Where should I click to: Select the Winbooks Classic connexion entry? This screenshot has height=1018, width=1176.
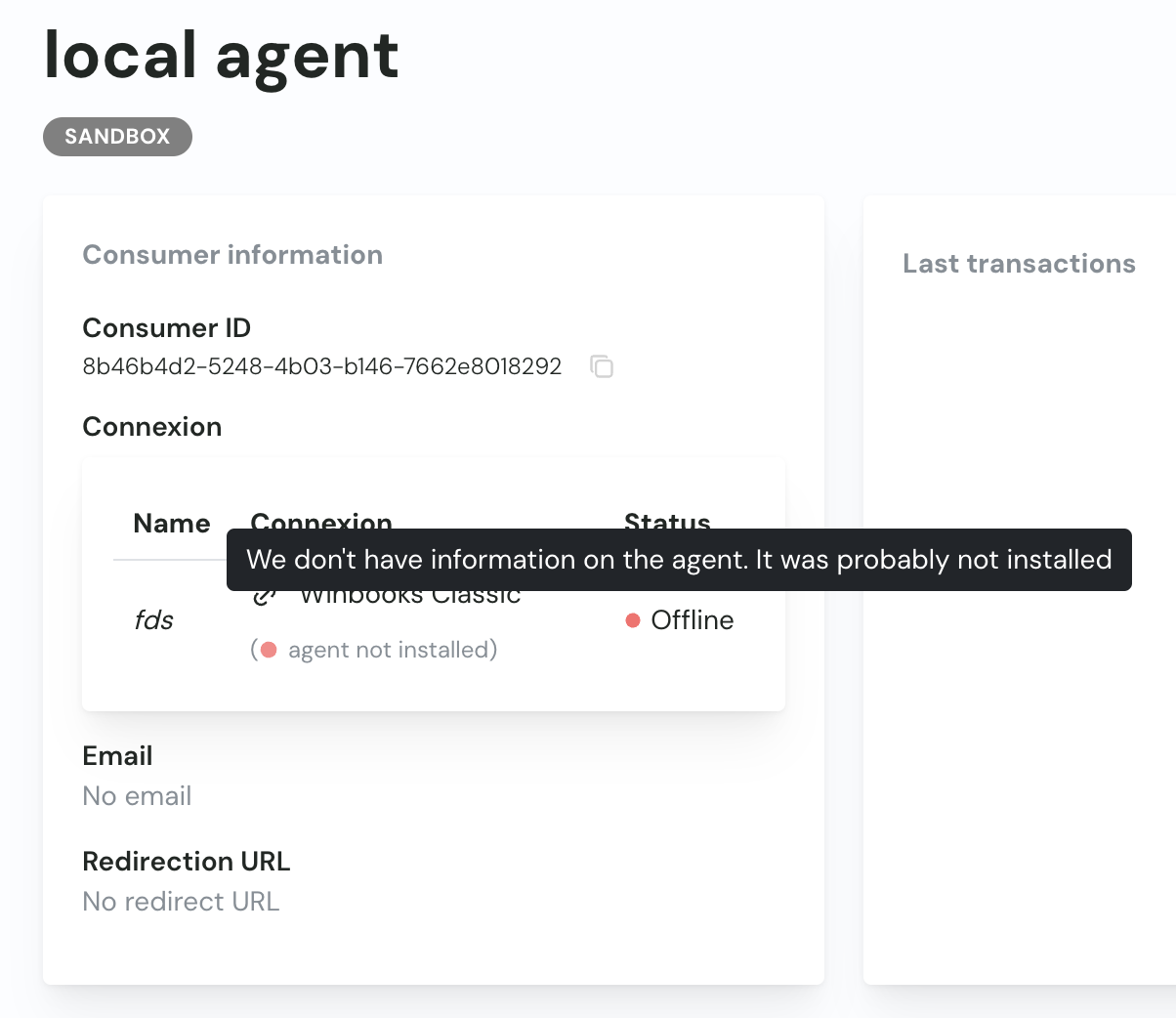(x=409, y=594)
